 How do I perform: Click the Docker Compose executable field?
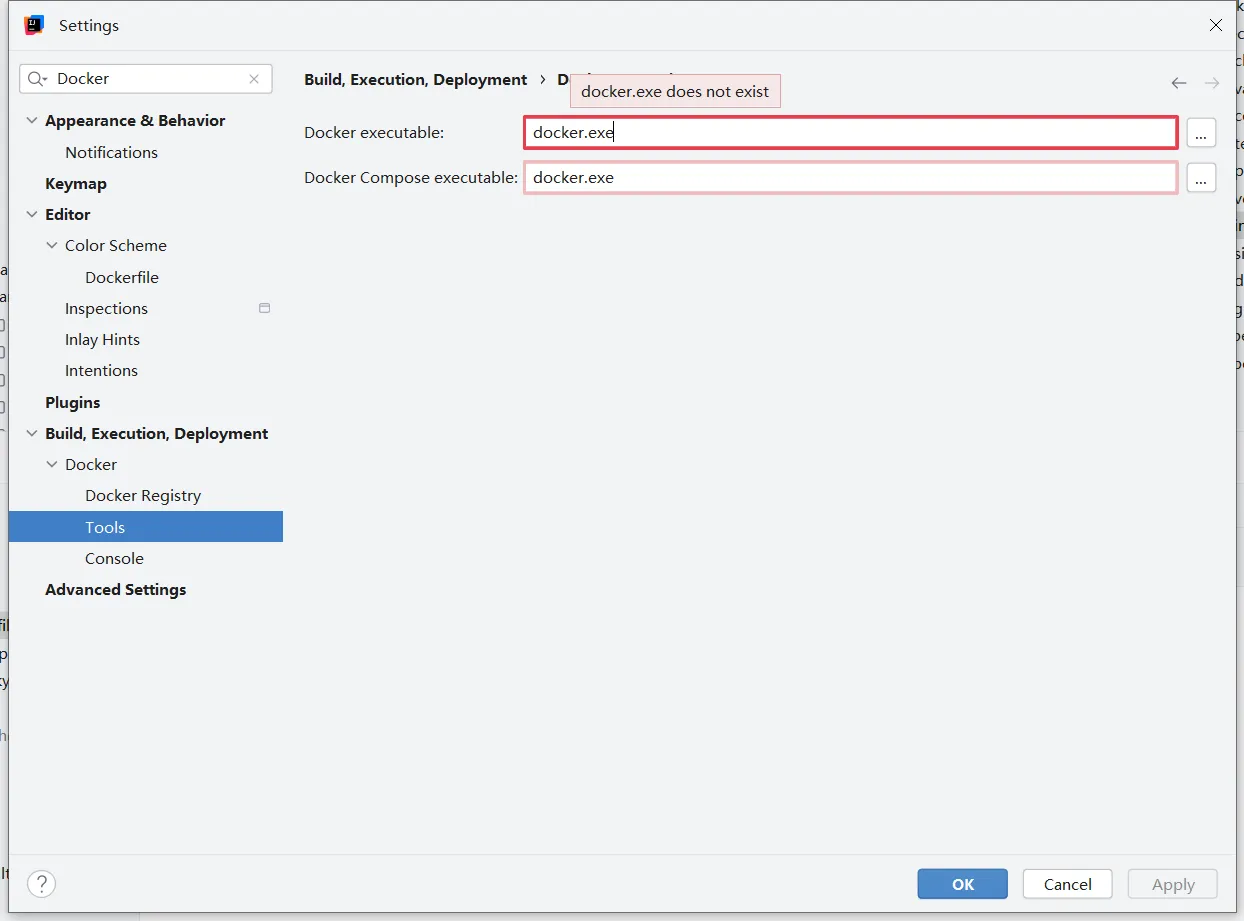coord(851,177)
